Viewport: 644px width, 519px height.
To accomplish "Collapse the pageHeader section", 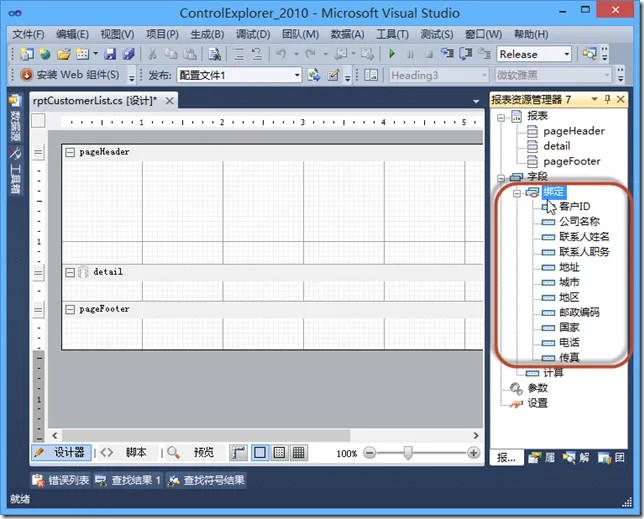I will pos(69,152).
